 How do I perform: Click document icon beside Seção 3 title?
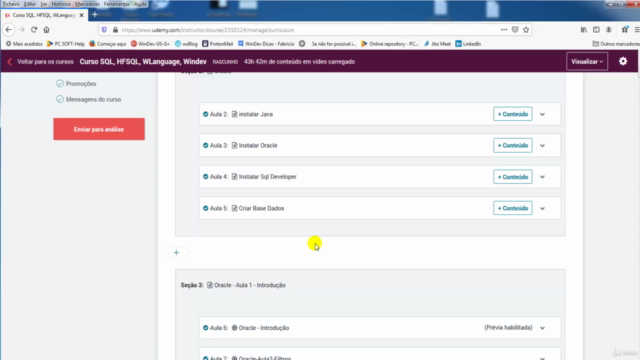(x=210, y=285)
